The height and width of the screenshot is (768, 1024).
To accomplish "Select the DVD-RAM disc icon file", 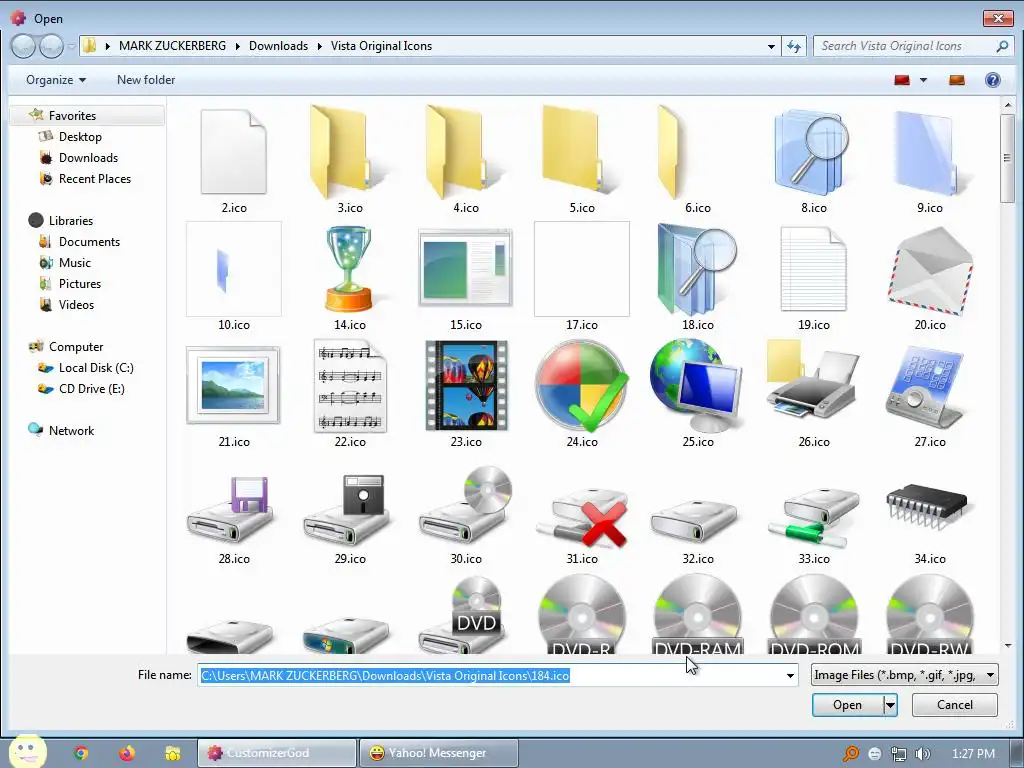I will click(x=697, y=615).
